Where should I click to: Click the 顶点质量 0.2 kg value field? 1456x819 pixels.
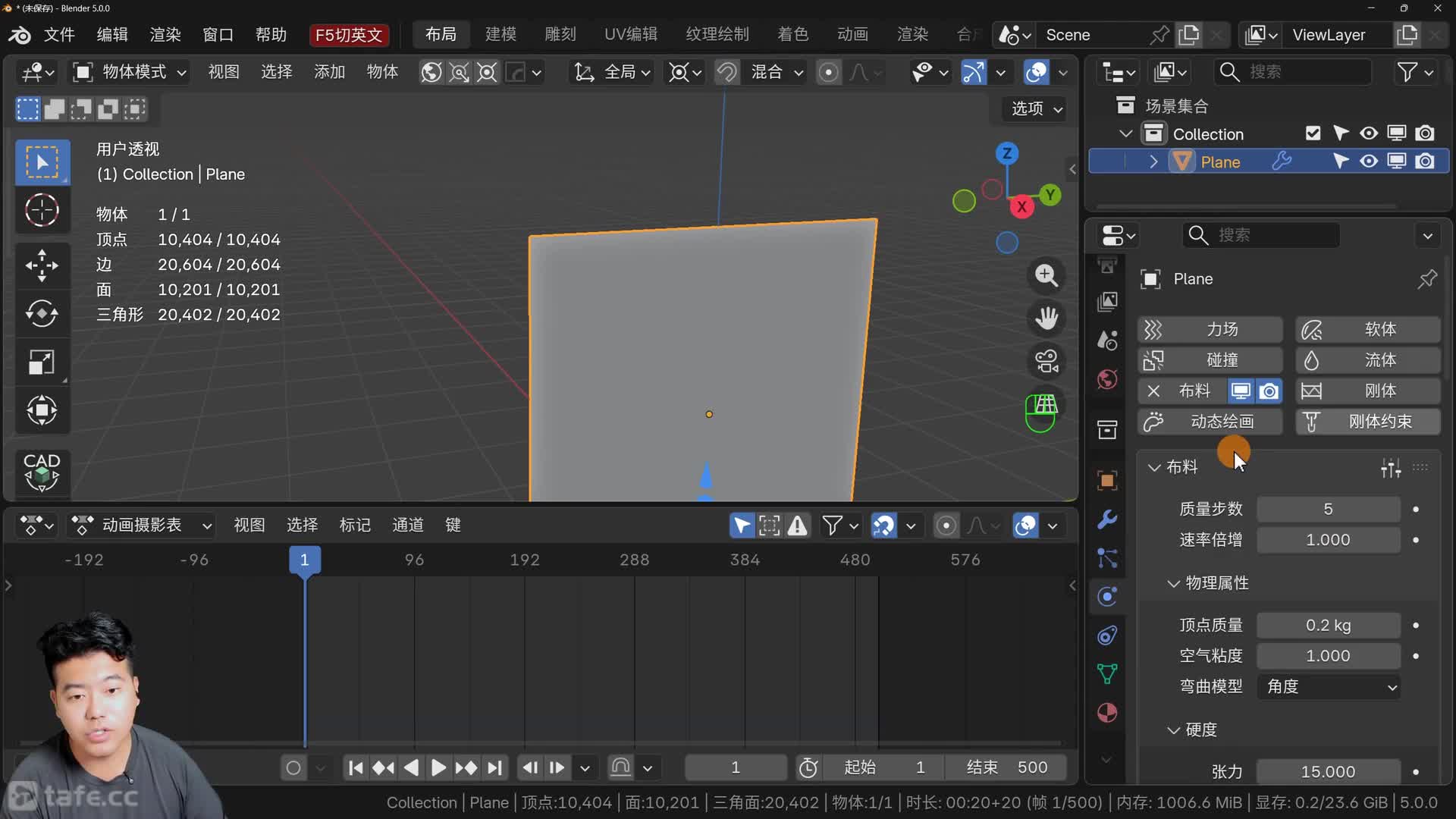click(x=1328, y=625)
